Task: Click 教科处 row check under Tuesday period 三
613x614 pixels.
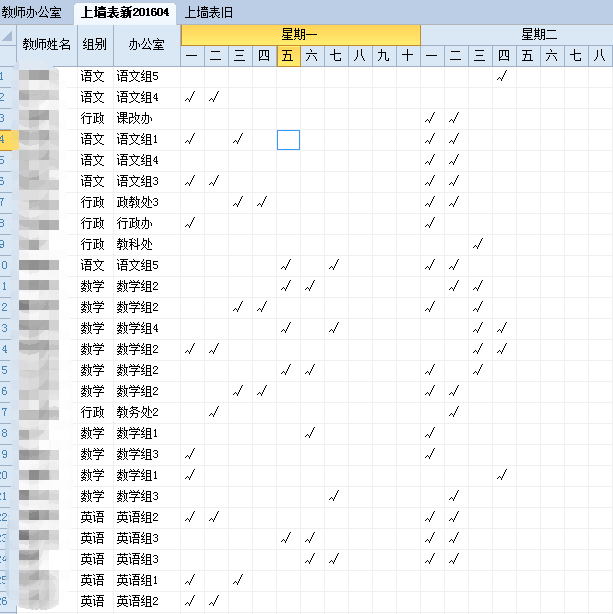Action: (480, 244)
